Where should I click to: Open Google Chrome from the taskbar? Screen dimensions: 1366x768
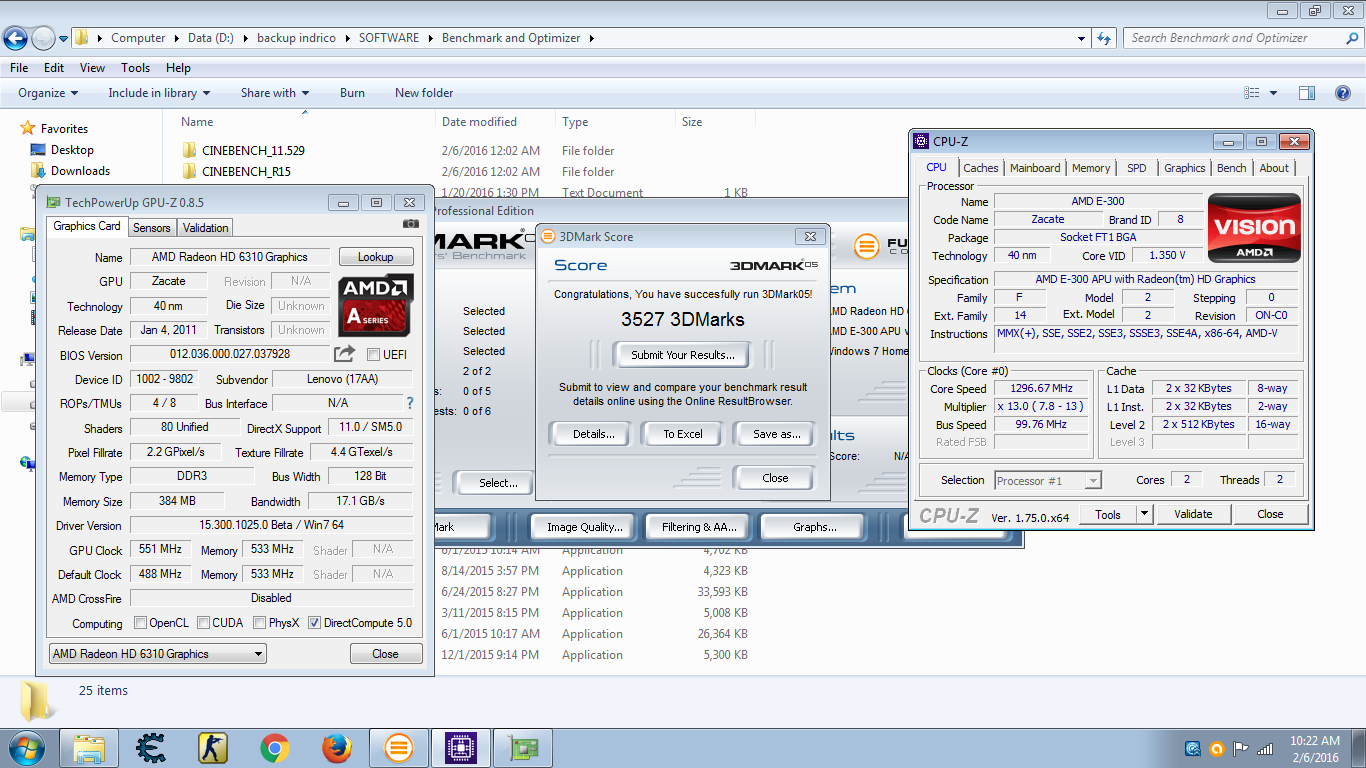coord(275,748)
